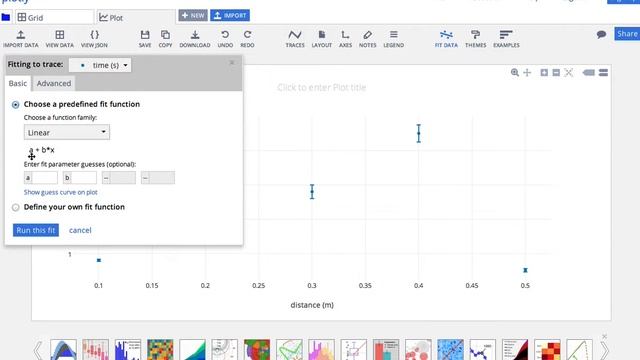Image resolution: width=640 pixels, height=360 pixels.
Task: Select the zoom magnifier plot tool
Action: [x=515, y=73]
